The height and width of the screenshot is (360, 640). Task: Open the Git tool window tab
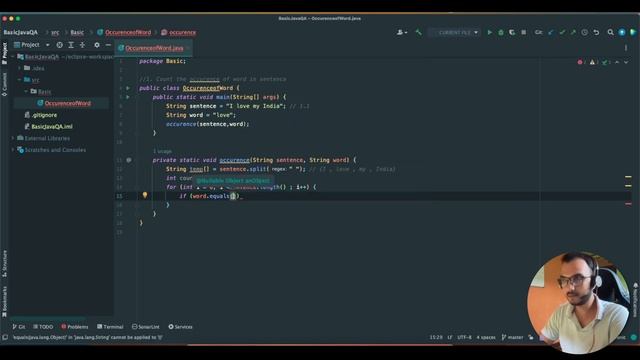pyautogui.click(x=18, y=327)
